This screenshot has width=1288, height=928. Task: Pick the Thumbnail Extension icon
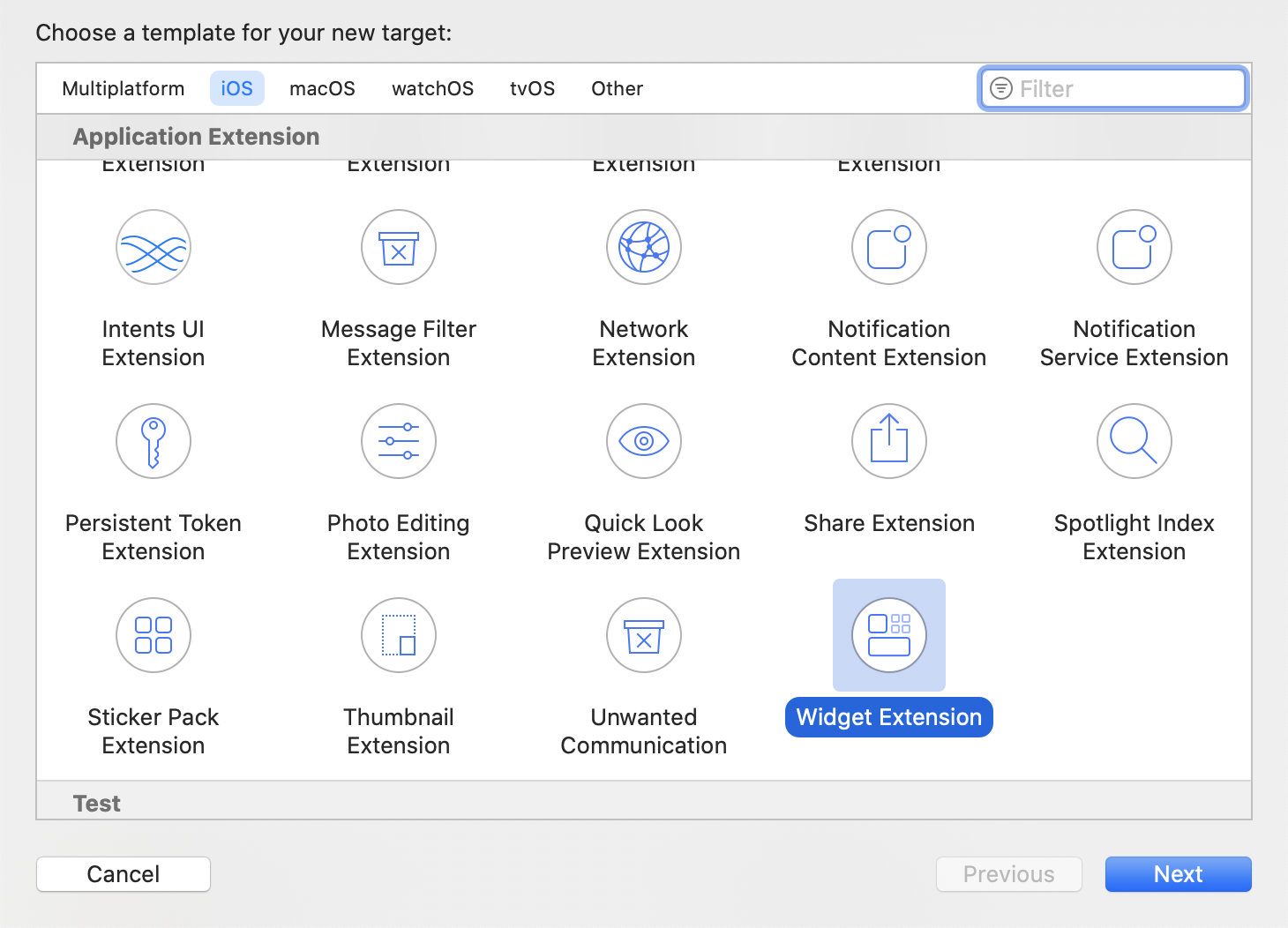399,635
